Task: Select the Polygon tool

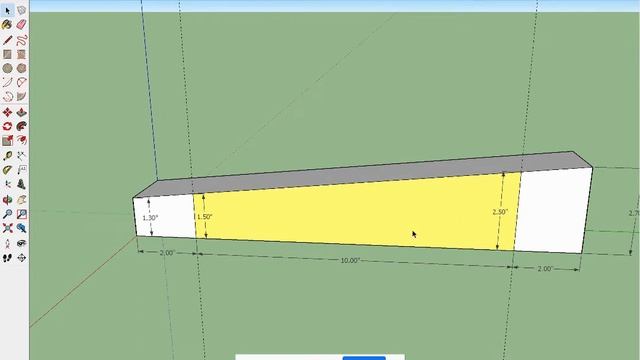Action: click(x=22, y=68)
